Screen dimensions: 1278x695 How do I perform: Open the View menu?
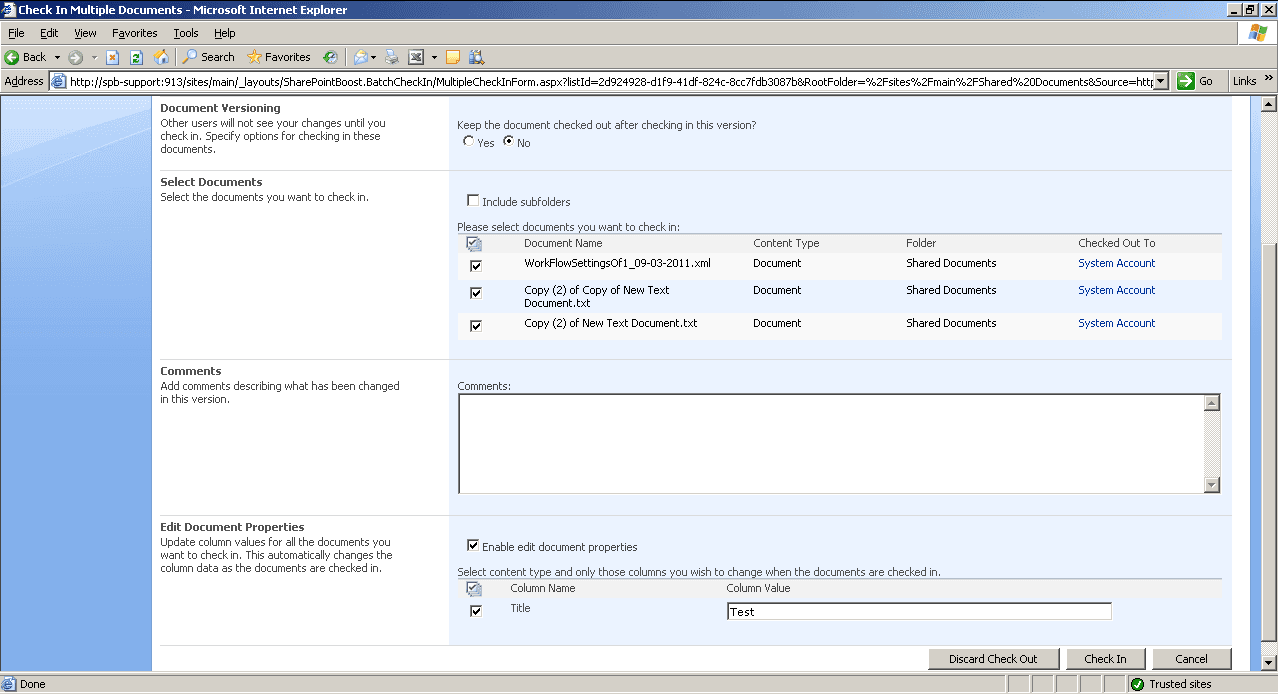coord(86,33)
